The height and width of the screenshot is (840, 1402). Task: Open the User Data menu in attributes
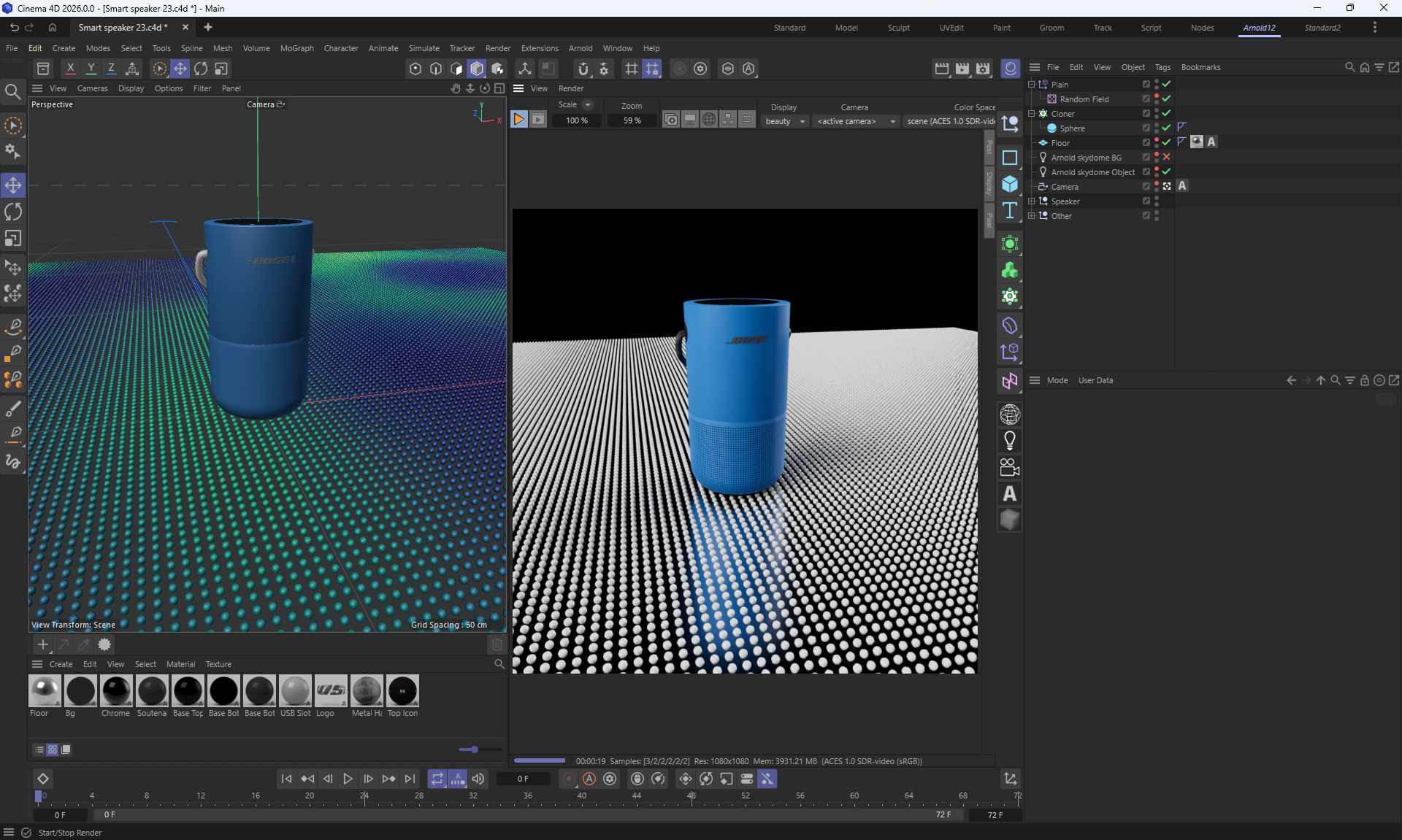pos(1095,380)
